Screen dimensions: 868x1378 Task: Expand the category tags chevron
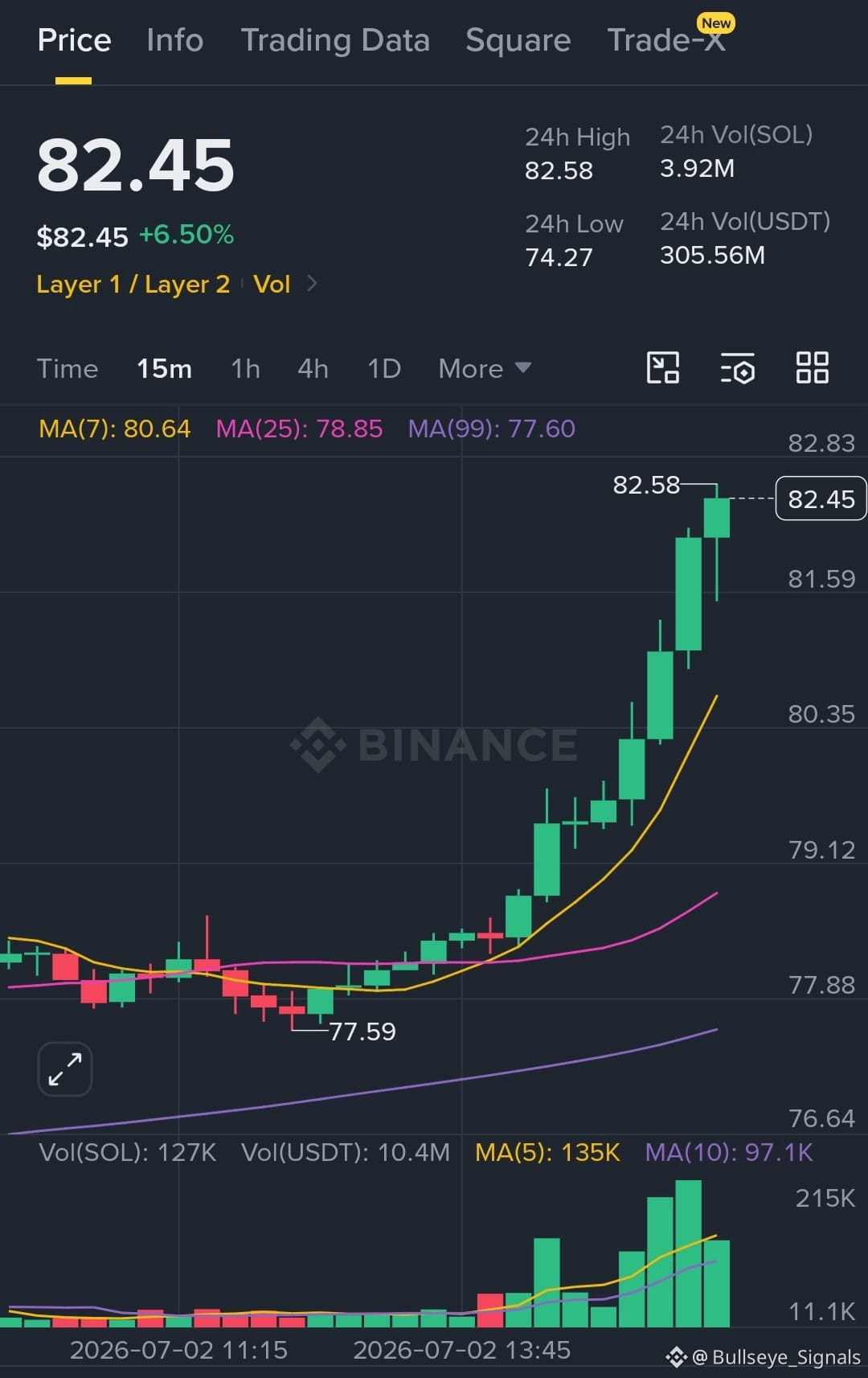point(312,284)
